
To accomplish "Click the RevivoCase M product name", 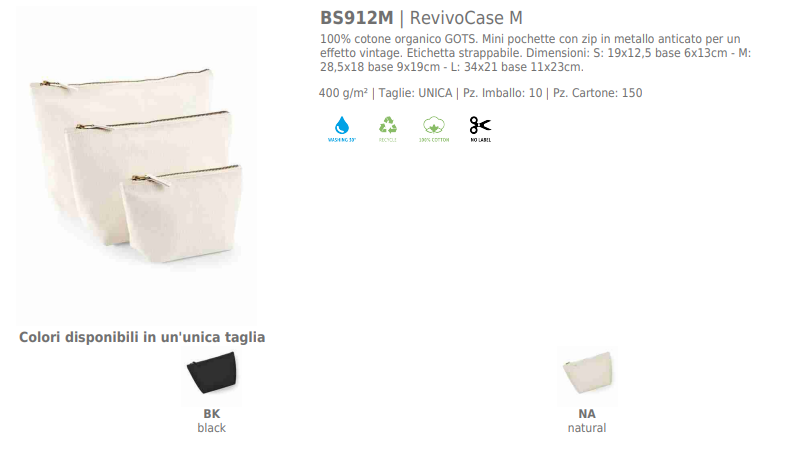I will [x=466, y=18].
